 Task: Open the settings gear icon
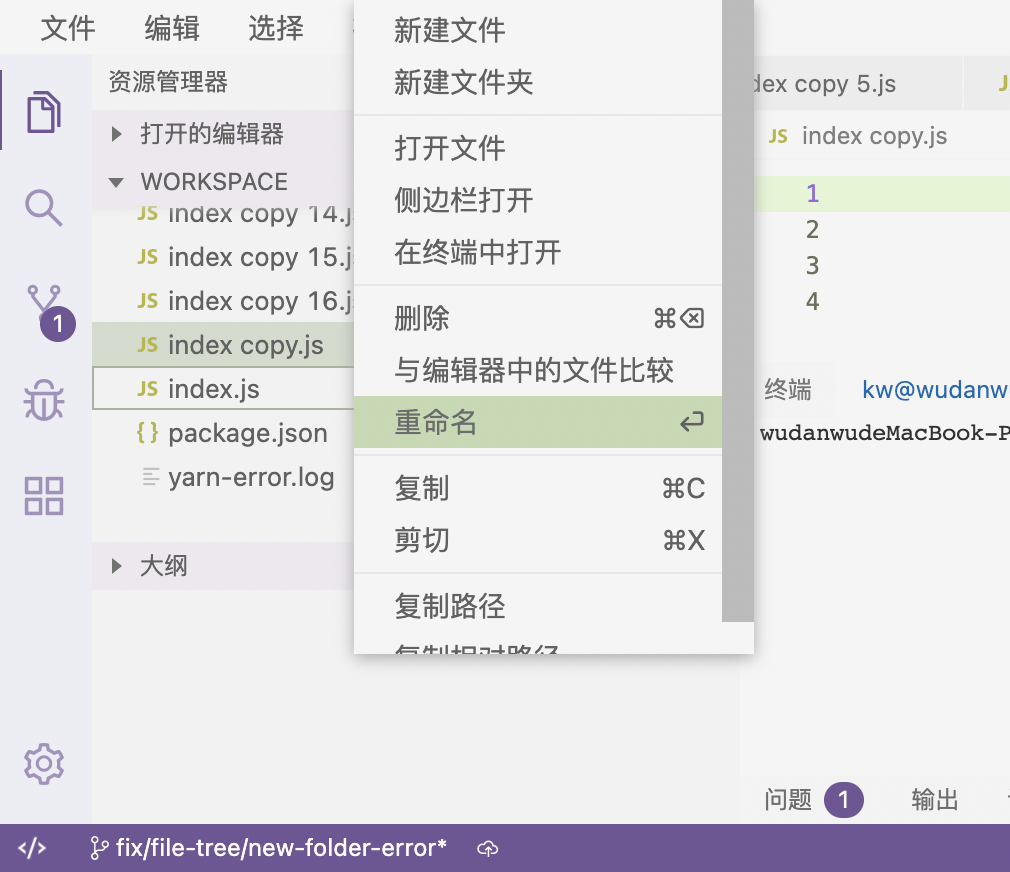click(44, 764)
